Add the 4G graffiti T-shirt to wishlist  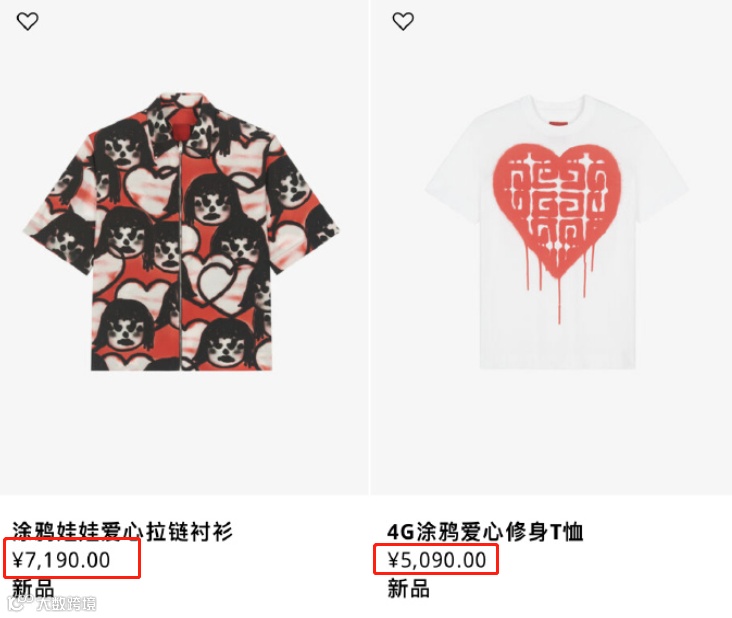(403, 21)
